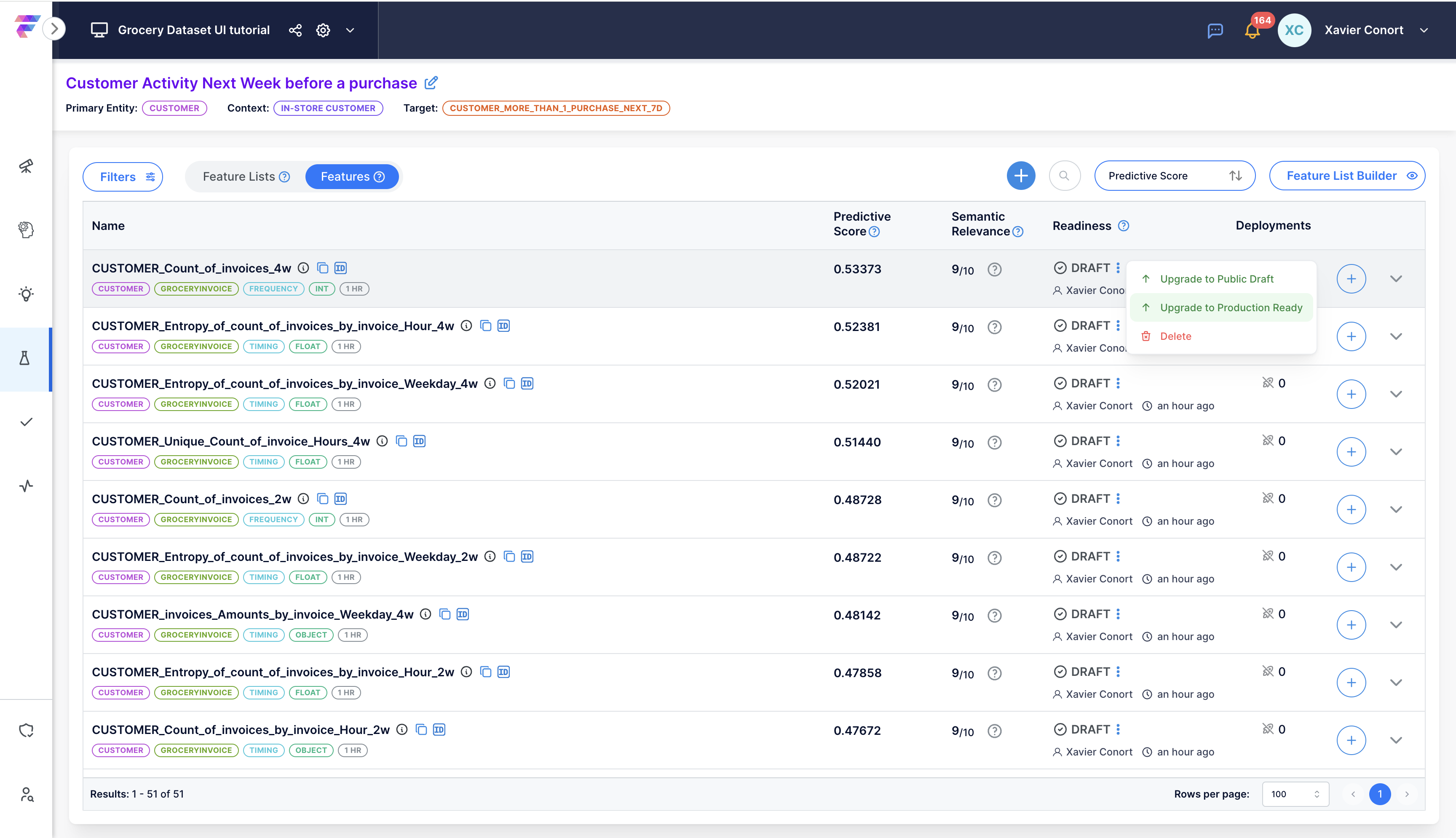Expand the 0.52021 score row chevron
The height and width of the screenshot is (838, 1456).
[1396, 394]
